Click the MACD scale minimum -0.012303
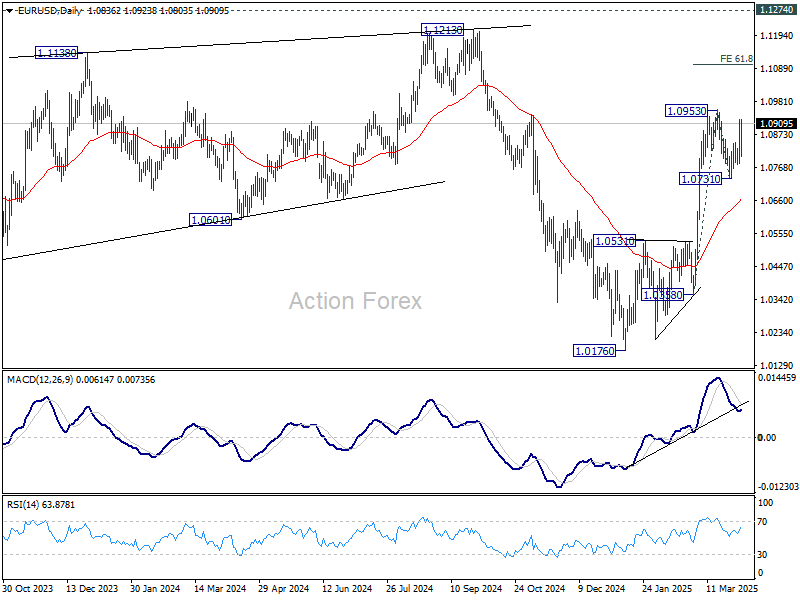800x600 pixels. [777, 487]
